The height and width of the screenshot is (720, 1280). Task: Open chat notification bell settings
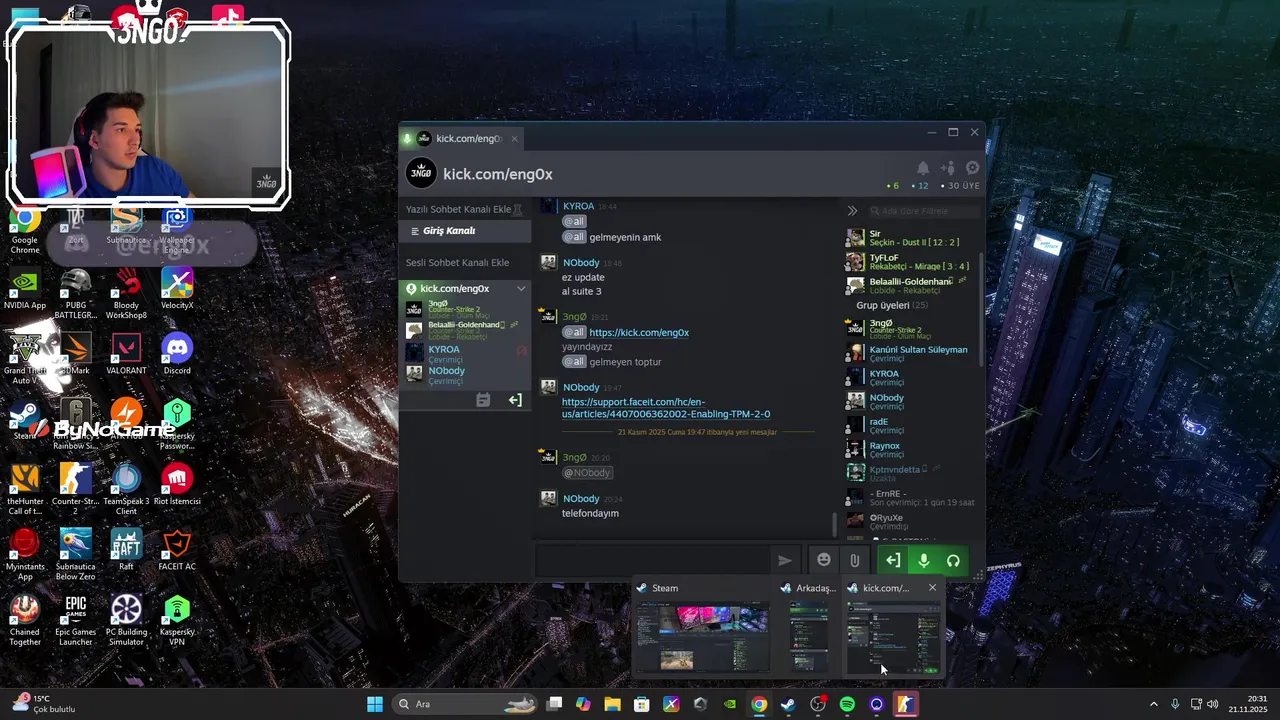(x=923, y=168)
